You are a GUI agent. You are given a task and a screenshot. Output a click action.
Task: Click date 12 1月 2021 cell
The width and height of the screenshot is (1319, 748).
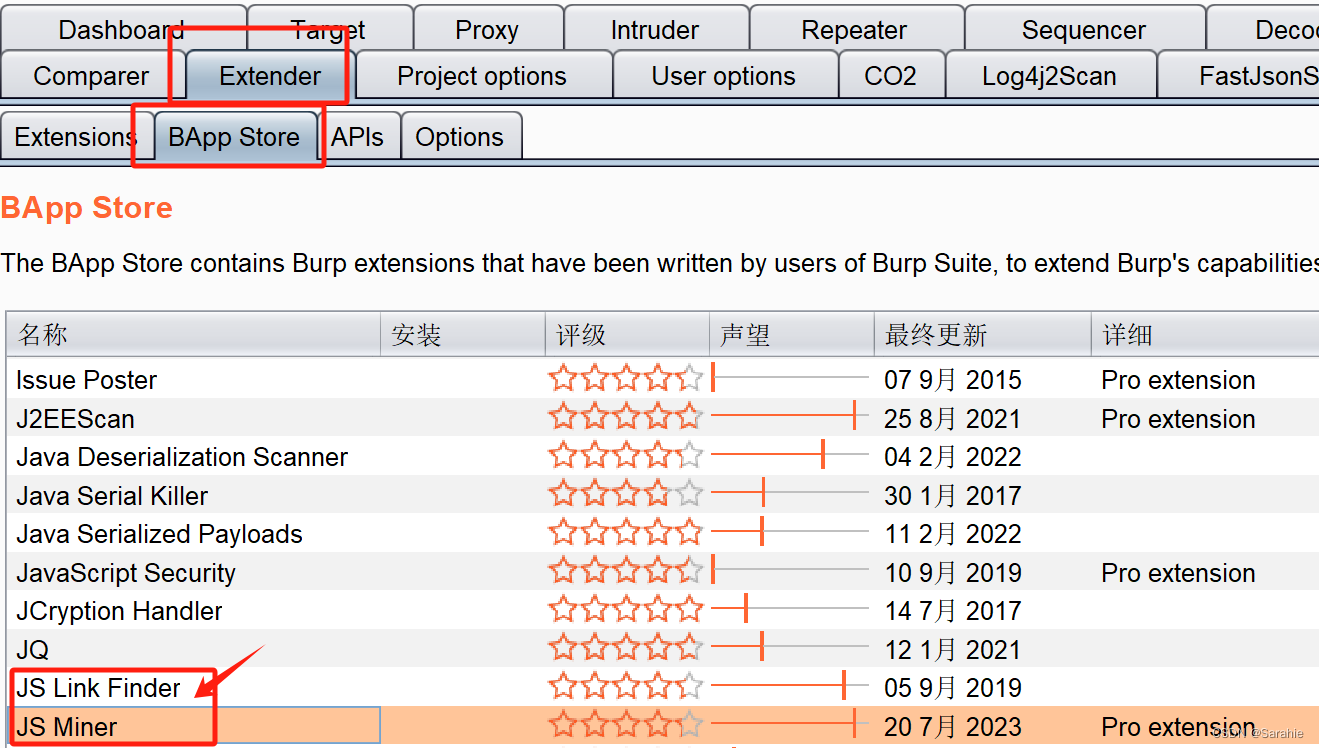(953, 650)
